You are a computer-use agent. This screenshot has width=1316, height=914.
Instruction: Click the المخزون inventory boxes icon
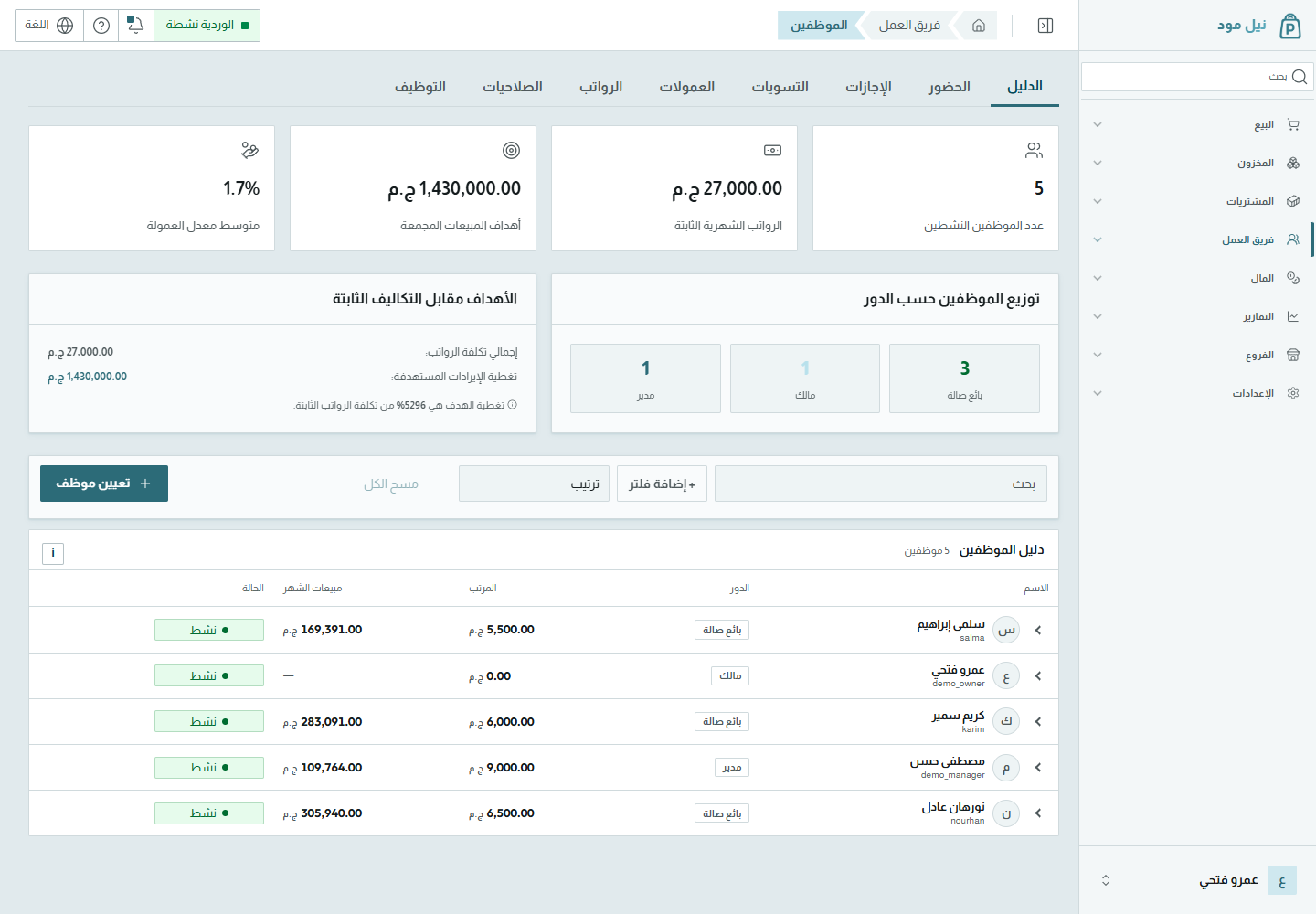(1293, 163)
